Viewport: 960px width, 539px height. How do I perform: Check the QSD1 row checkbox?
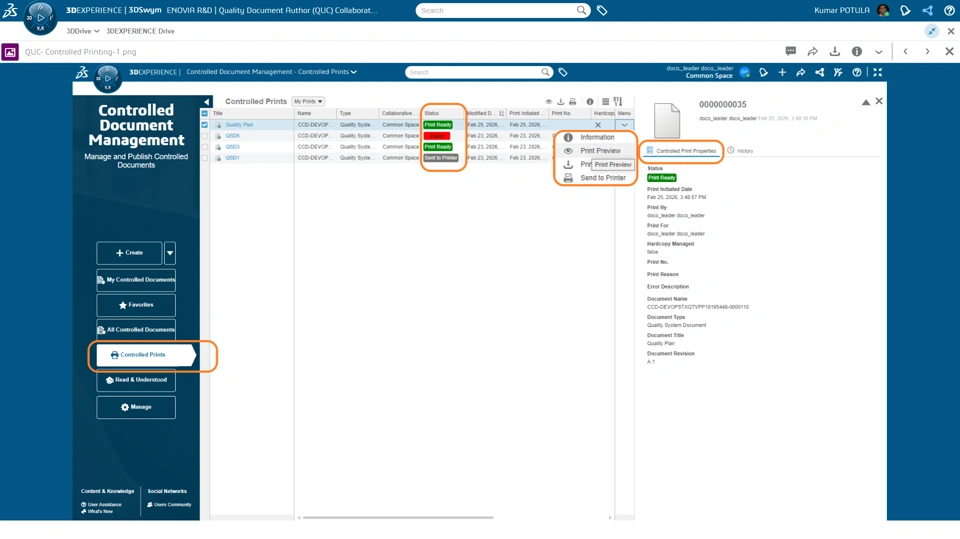pyautogui.click(x=204, y=158)
